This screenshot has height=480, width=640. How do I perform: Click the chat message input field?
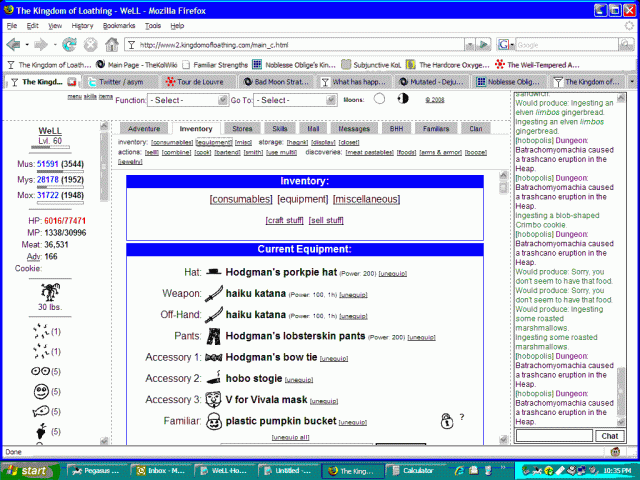[554, 436]
